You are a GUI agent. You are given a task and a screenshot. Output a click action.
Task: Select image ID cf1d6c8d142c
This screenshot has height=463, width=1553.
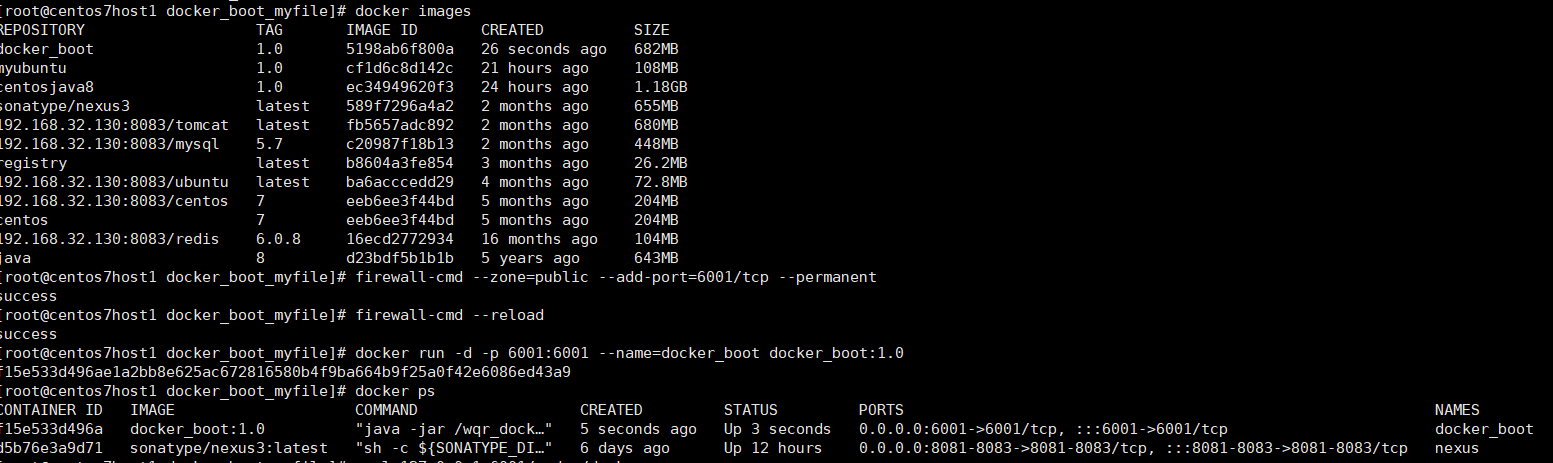click(x=400, y=68)
